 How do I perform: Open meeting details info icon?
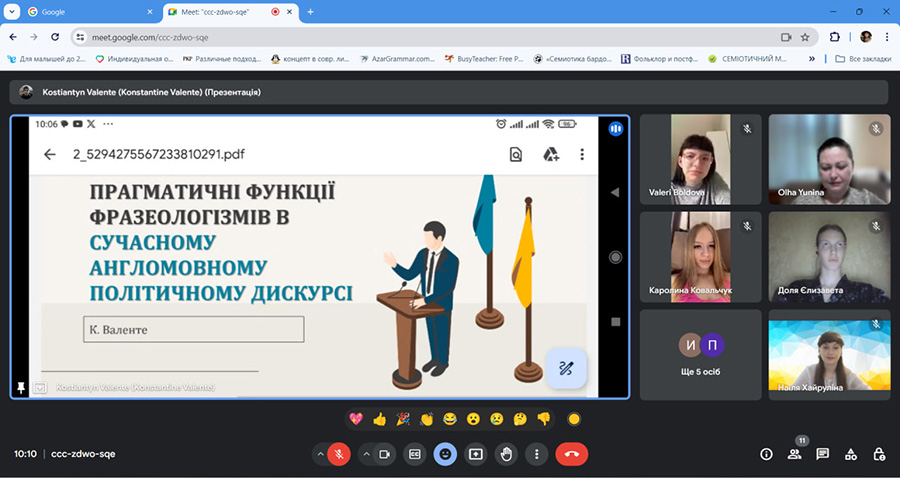pyautogui.click(x=766, y=454)
